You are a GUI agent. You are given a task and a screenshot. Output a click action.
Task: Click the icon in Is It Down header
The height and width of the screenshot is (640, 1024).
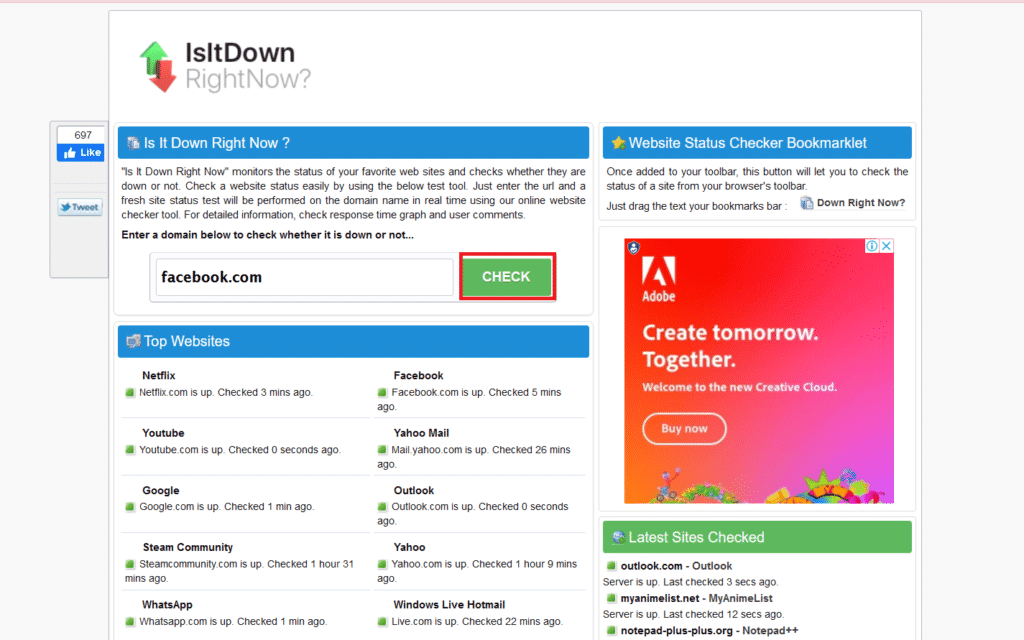[x=133, y=143]
